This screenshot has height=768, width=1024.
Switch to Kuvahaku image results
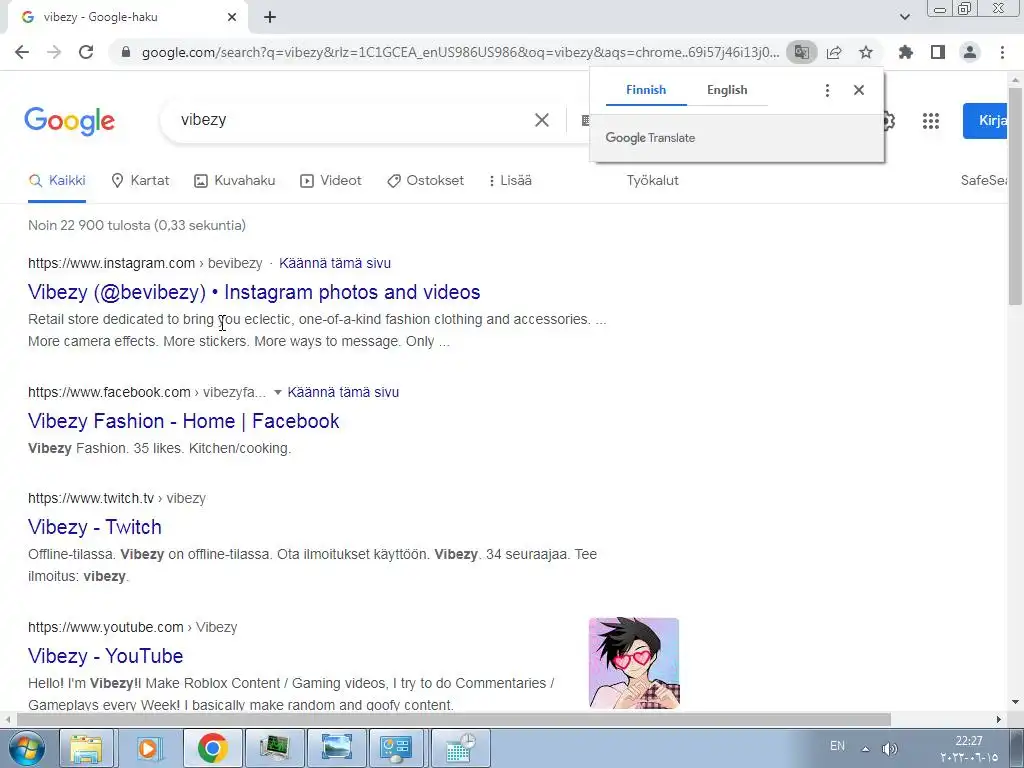pyautogui.click(x=235, y=181)
